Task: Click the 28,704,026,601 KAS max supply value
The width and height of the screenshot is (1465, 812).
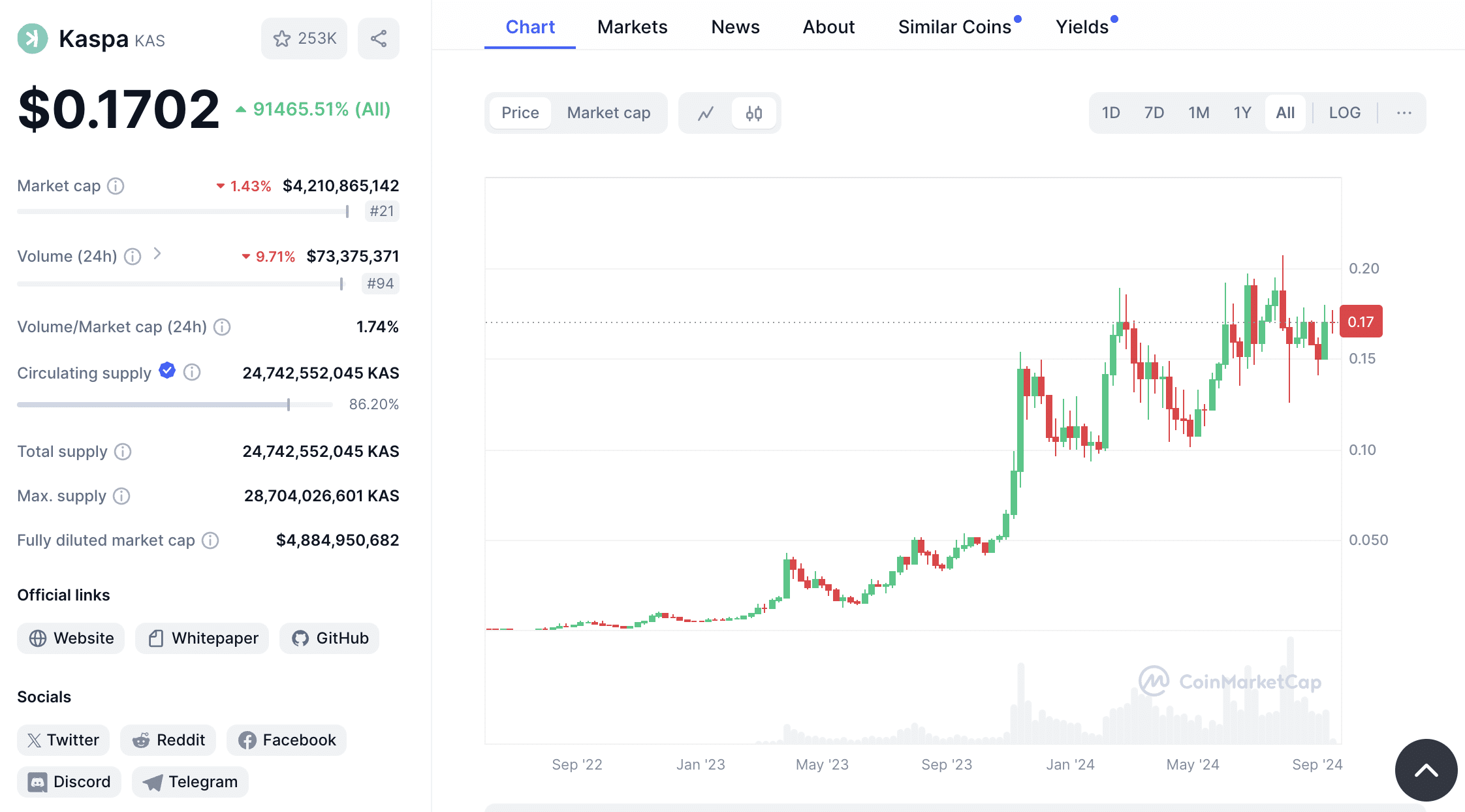Action: pos(322,496)
